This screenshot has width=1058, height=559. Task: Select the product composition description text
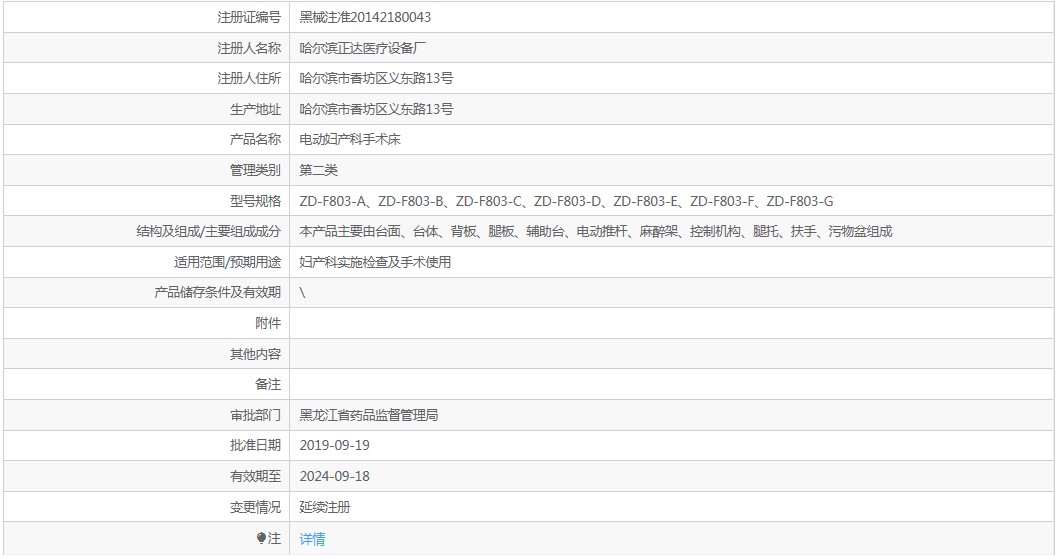596,232
